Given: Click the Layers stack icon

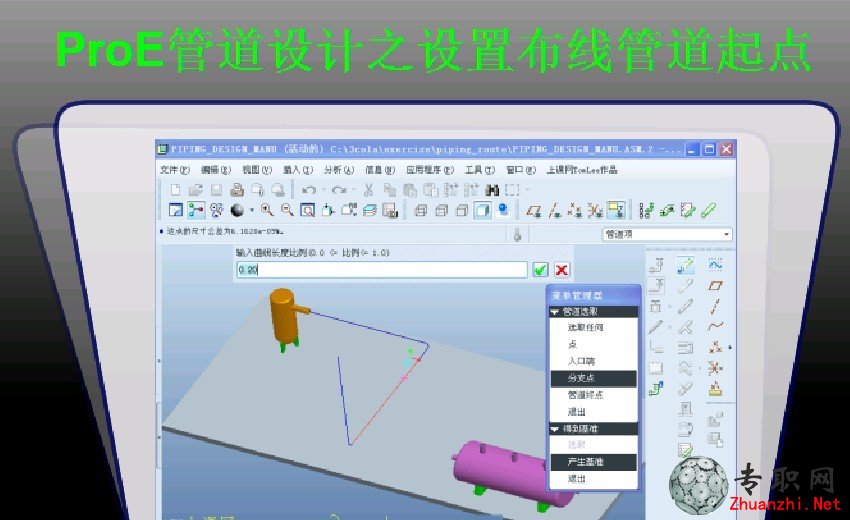Looking at the screenshot, I should (x=370, y=210).
